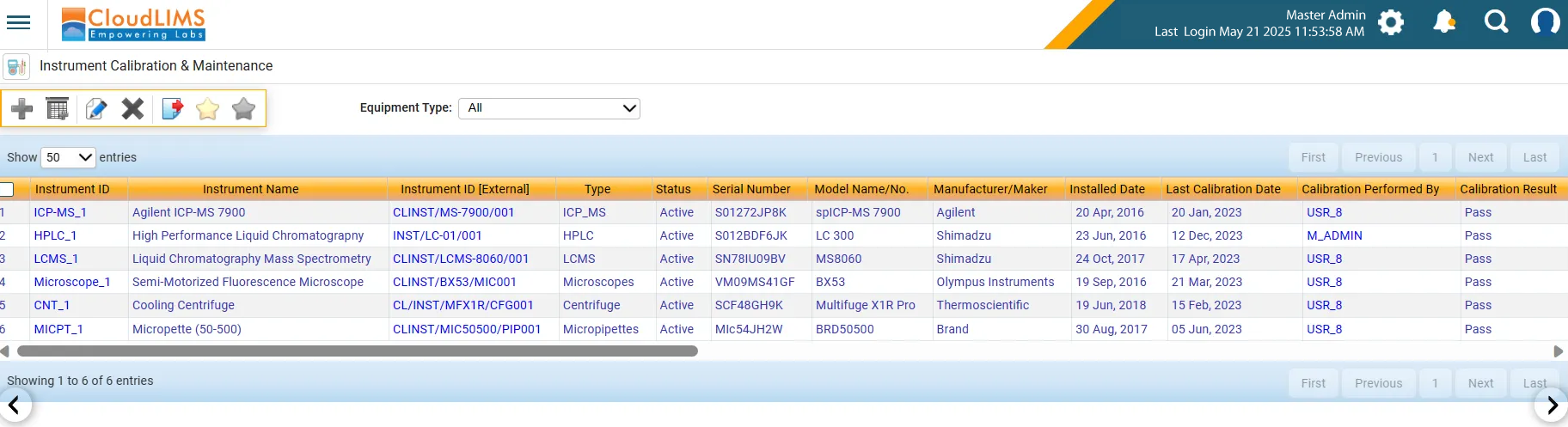Click 'Thermoscientific' manufacturer cell
1568x427 pixels.
tap(983, 305)
